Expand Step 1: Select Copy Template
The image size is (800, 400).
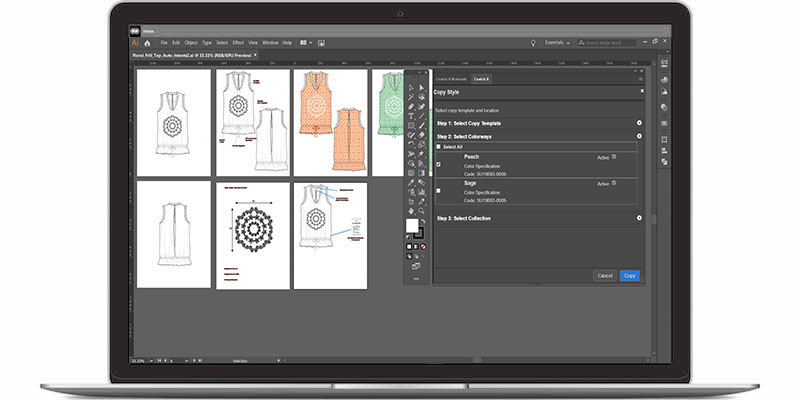639,123
